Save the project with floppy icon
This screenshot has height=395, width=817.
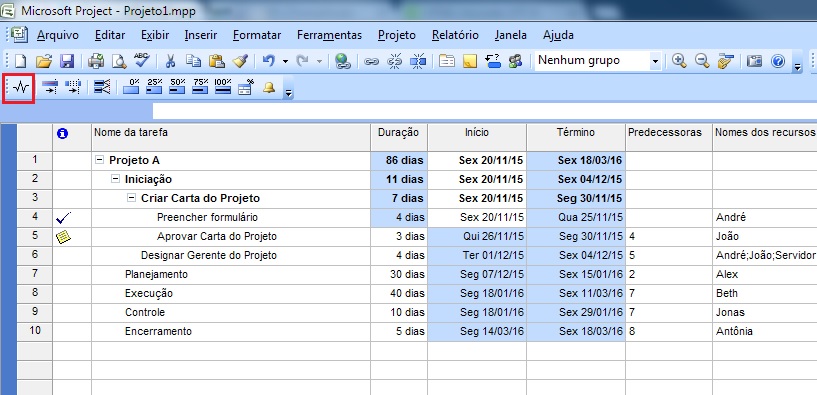coord(68,61)
